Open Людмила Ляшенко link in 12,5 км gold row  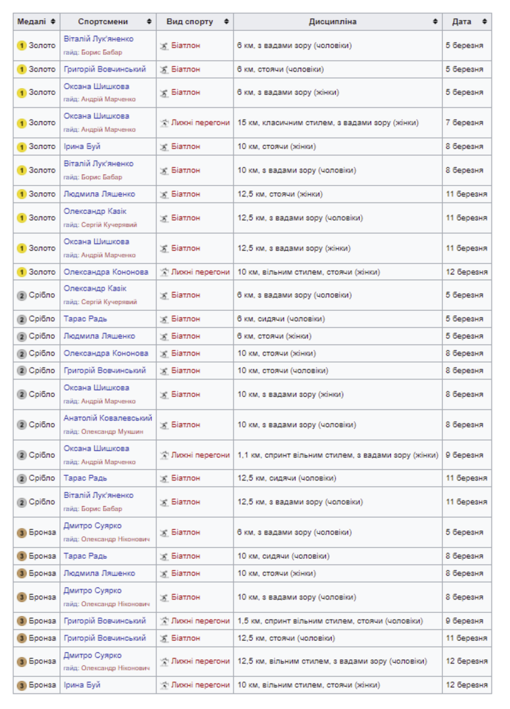[99, 194]
